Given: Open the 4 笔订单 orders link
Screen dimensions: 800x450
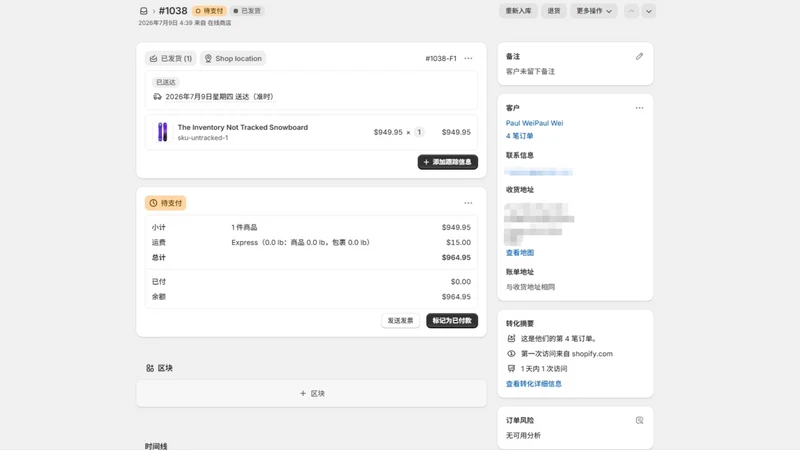Looking at the screenshot, I should tap(519, 136).
